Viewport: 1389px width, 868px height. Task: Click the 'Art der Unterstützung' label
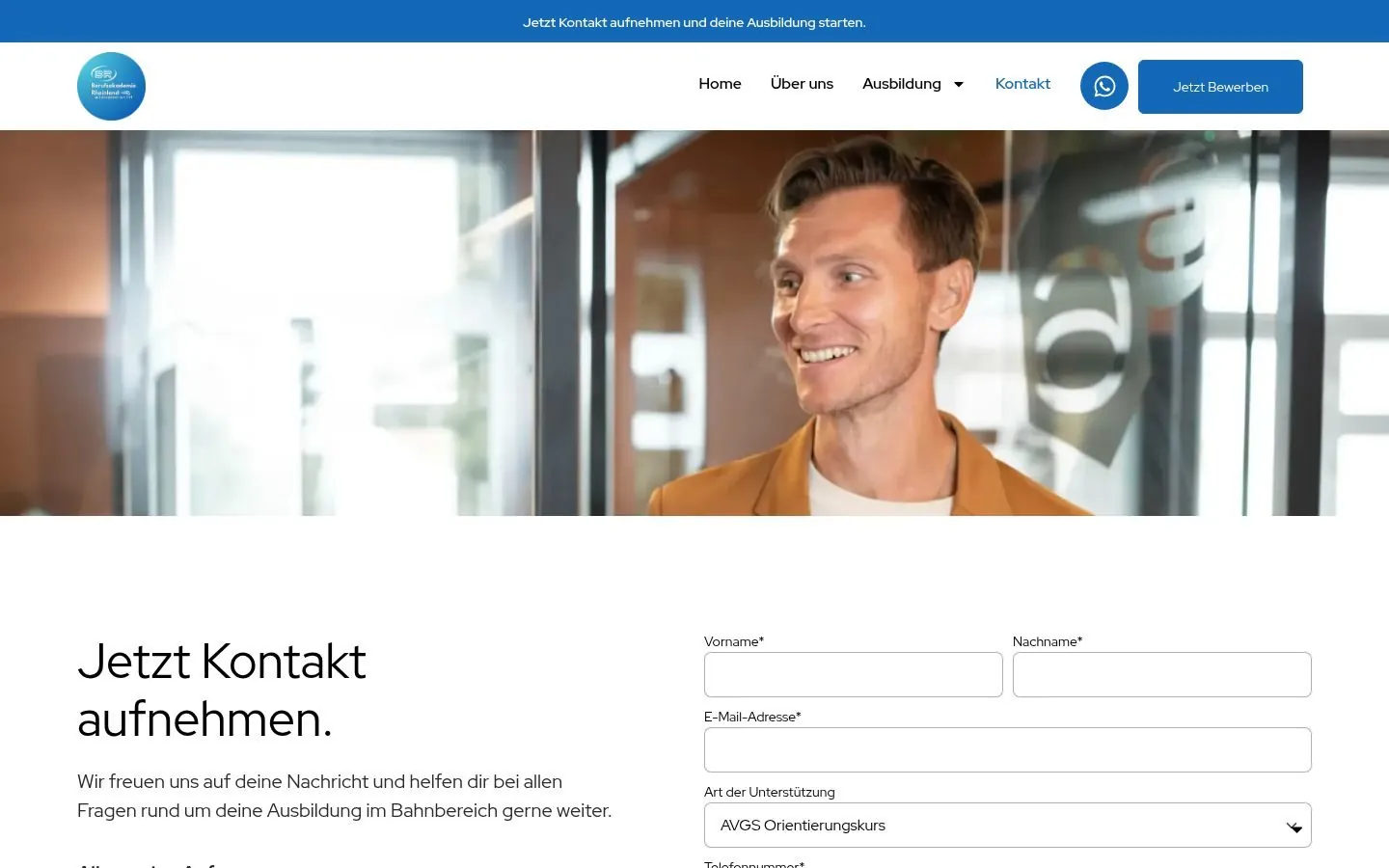coord(770,792)
